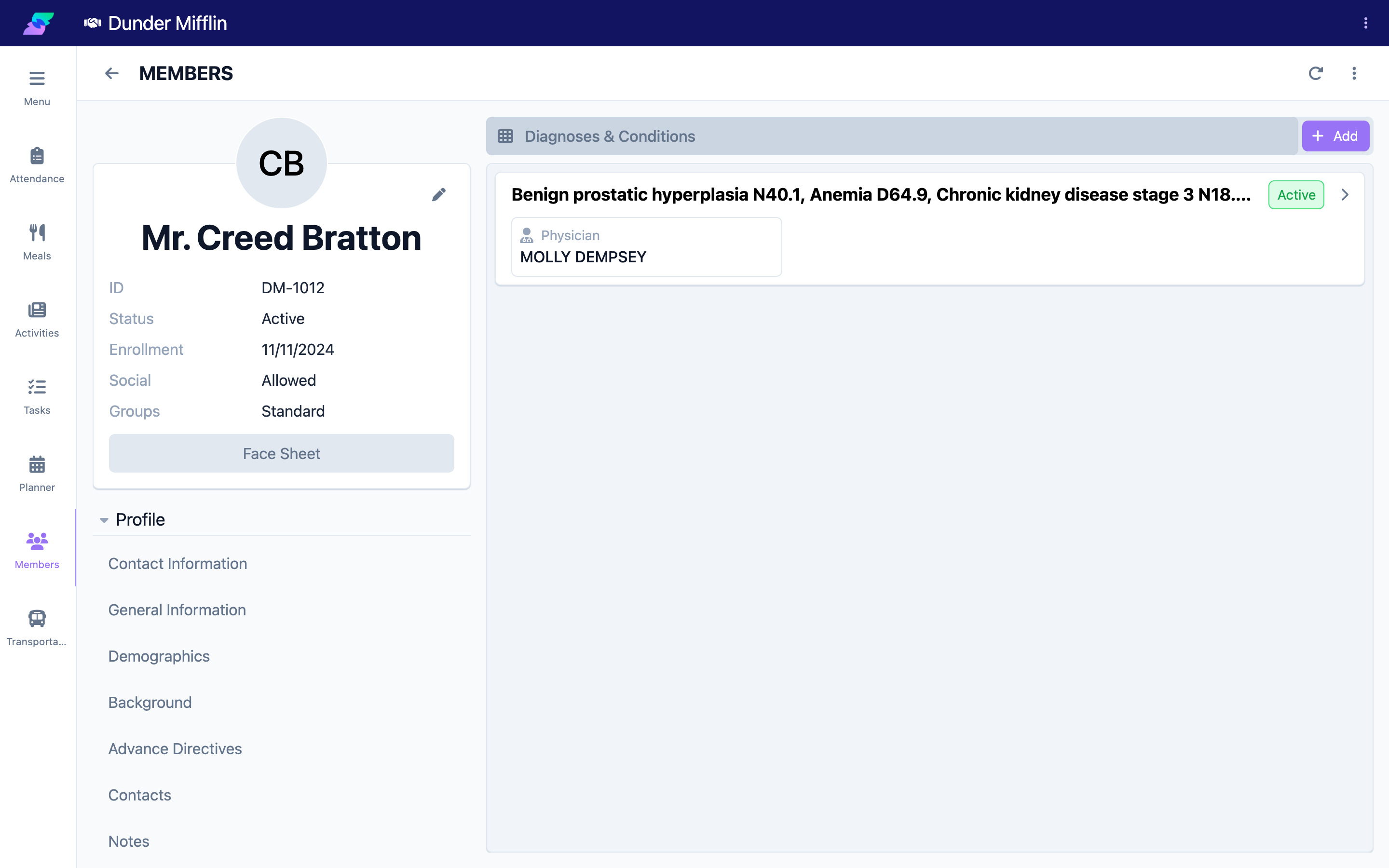Click the app logo in top bar
This screenshot has height=868, width=1389.
point(39,23)
